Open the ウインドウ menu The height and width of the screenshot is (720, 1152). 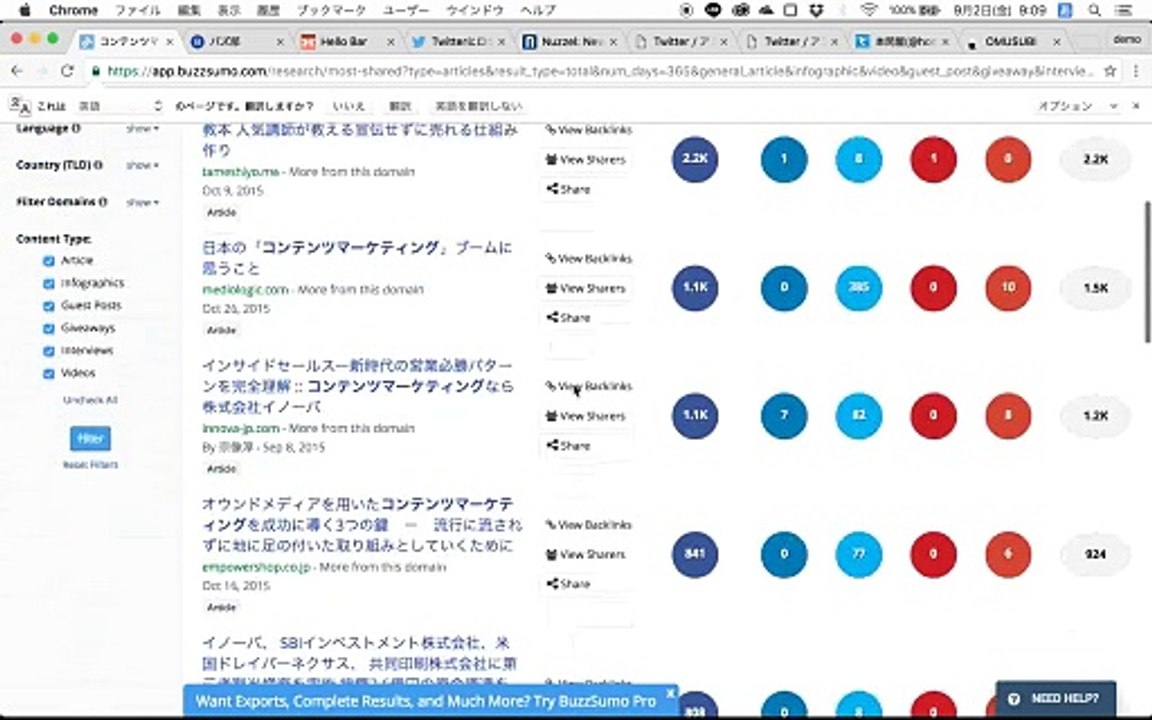(x=475, y=10)
